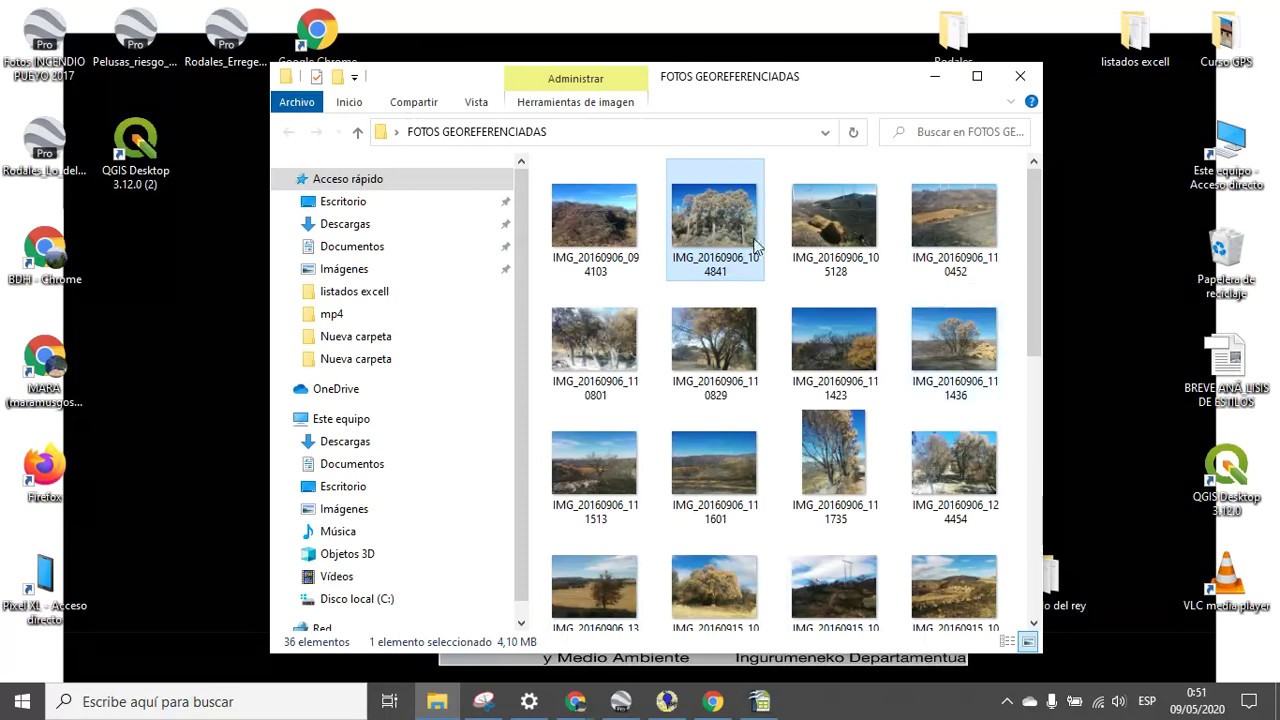Open the Firefox desktop shortcut

44,474
